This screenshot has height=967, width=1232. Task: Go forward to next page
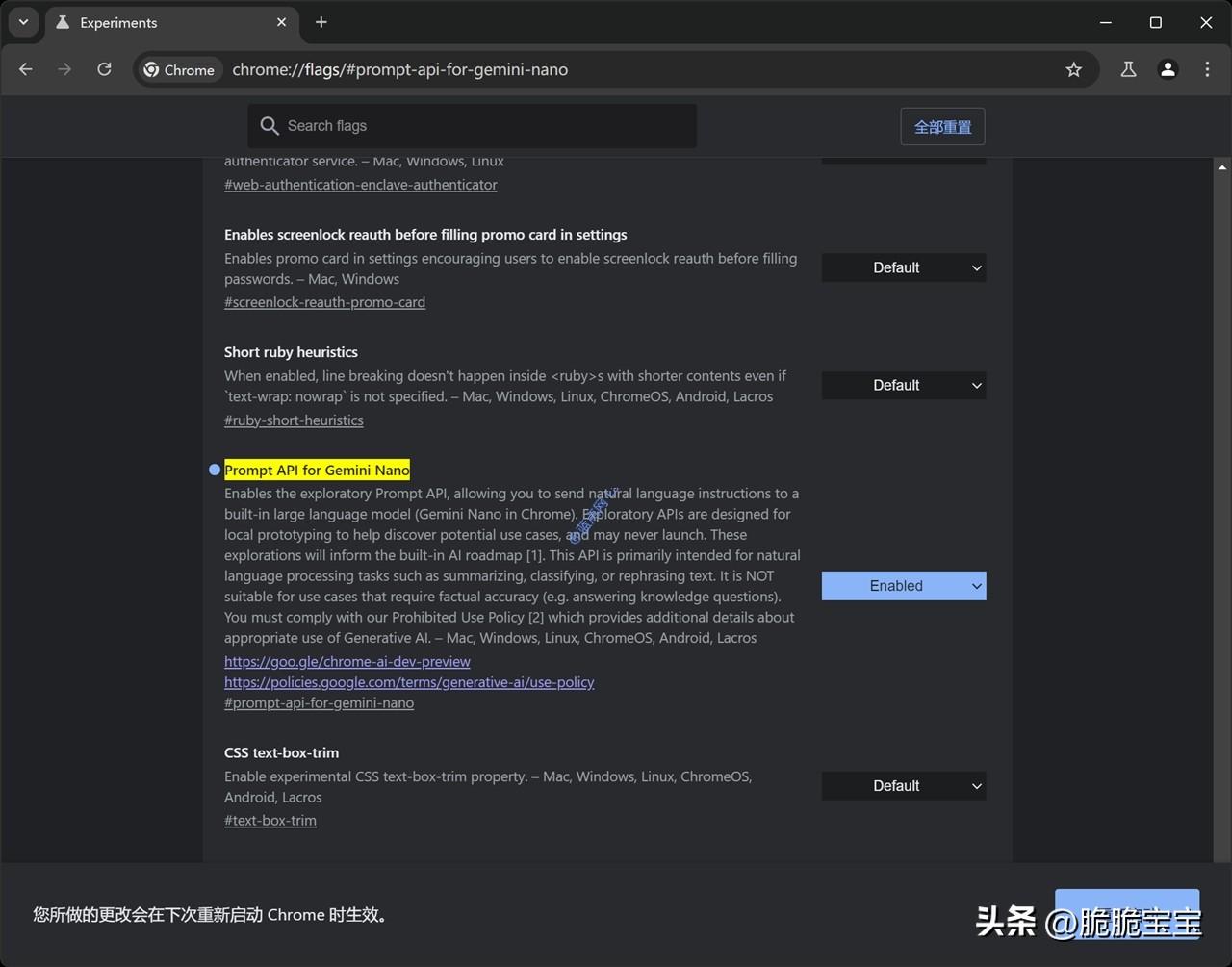tap(64, 69)
